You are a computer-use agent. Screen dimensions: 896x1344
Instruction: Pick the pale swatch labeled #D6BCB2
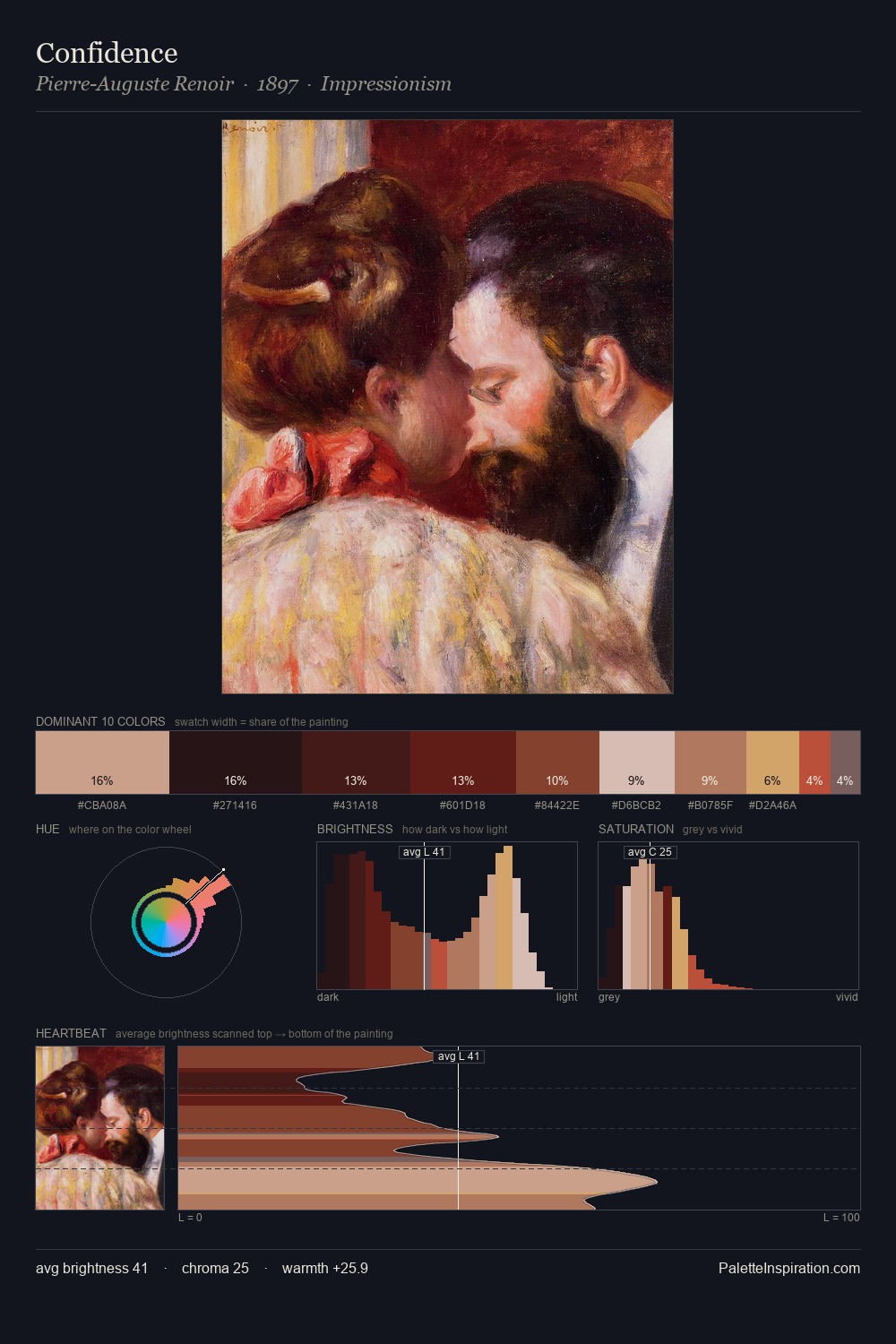[x=637, y=762]
